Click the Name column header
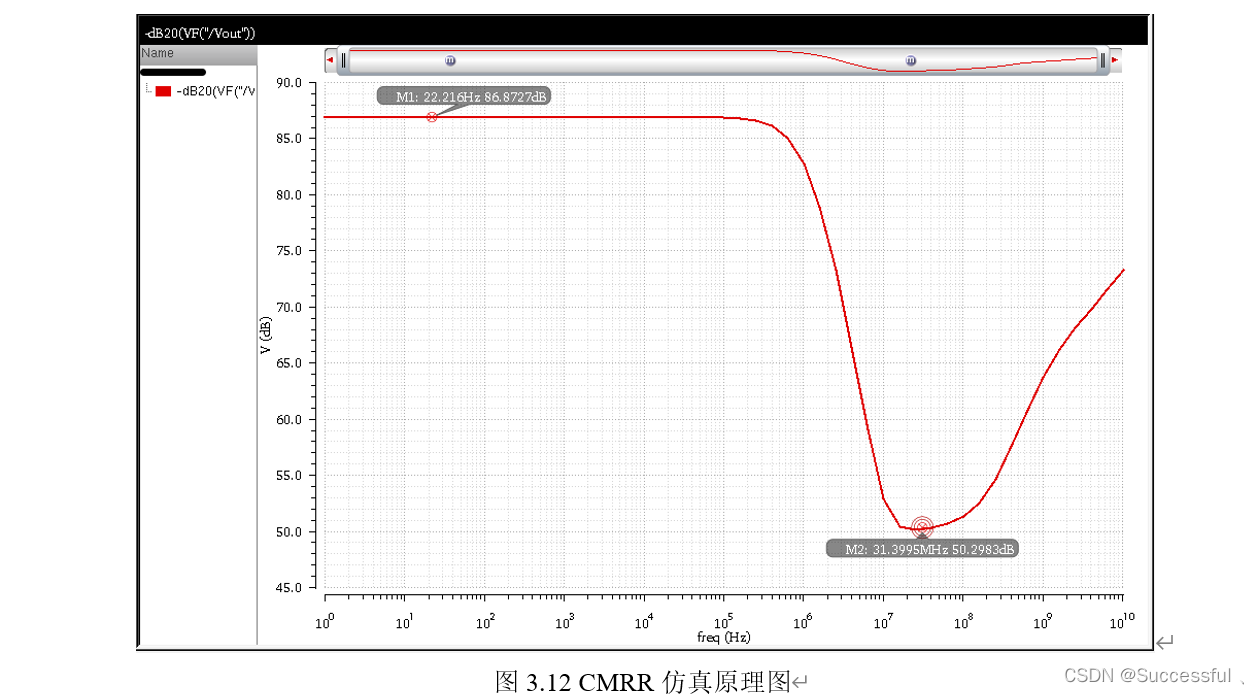The image size is (1259, 694). point(198,53)
